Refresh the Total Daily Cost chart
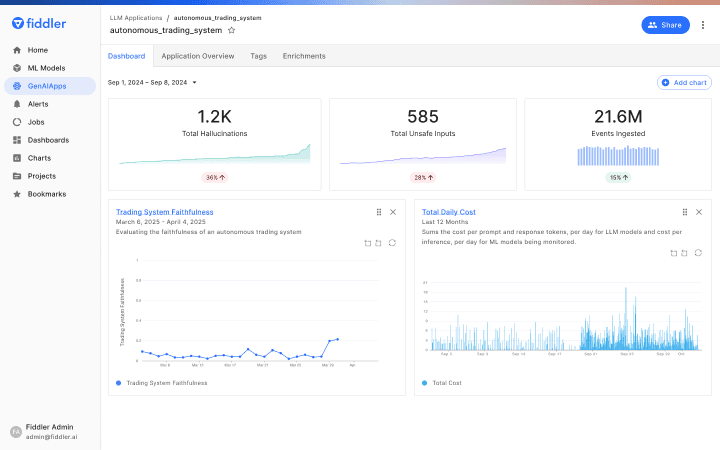 click(x=698, y=253)
